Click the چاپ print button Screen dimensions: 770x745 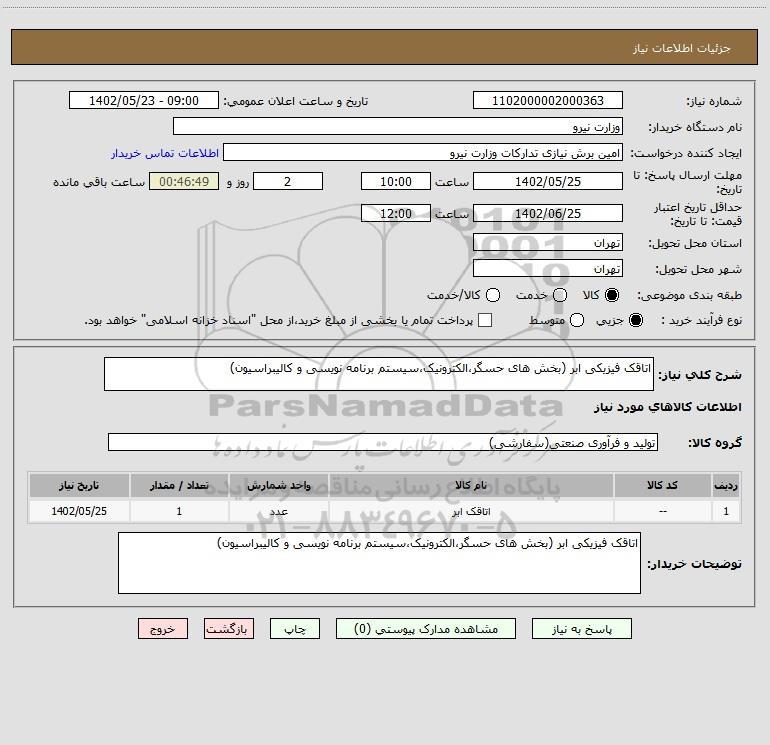pos(295,629)
